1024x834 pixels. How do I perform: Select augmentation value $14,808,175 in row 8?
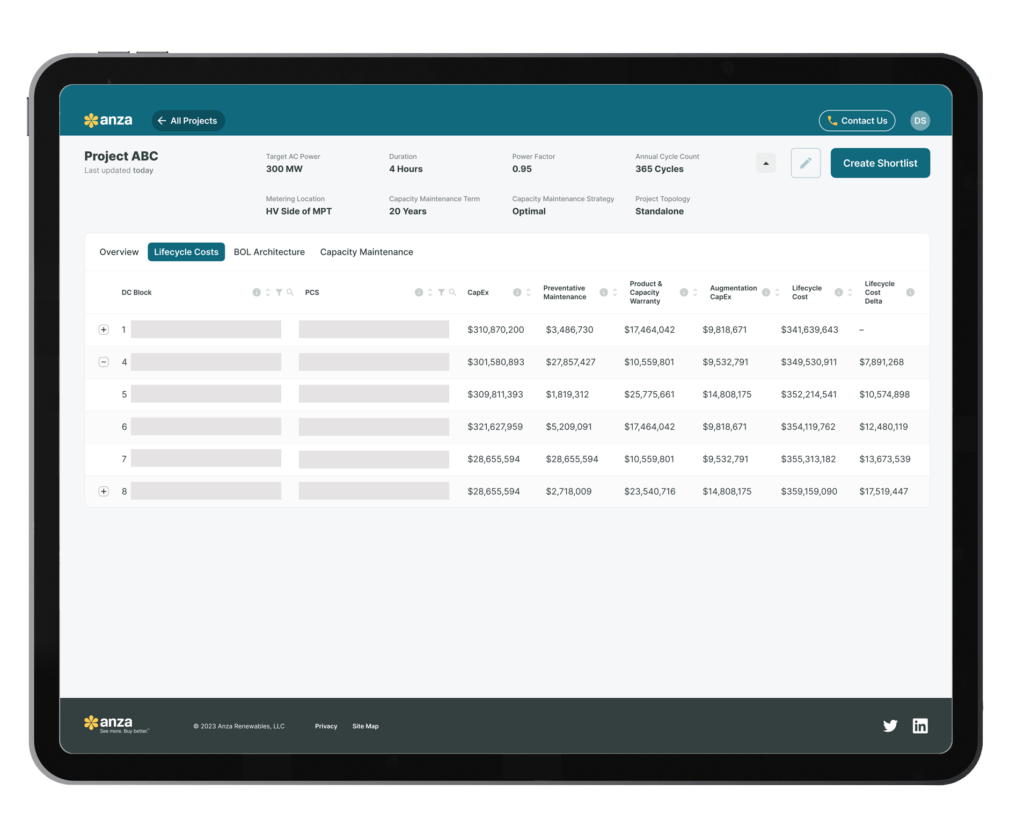[727, 491]
